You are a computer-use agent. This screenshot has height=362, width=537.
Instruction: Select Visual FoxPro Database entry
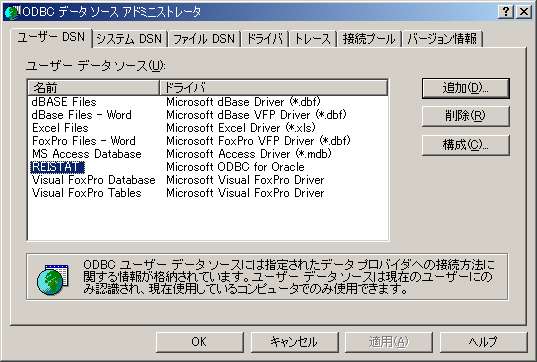93,180
